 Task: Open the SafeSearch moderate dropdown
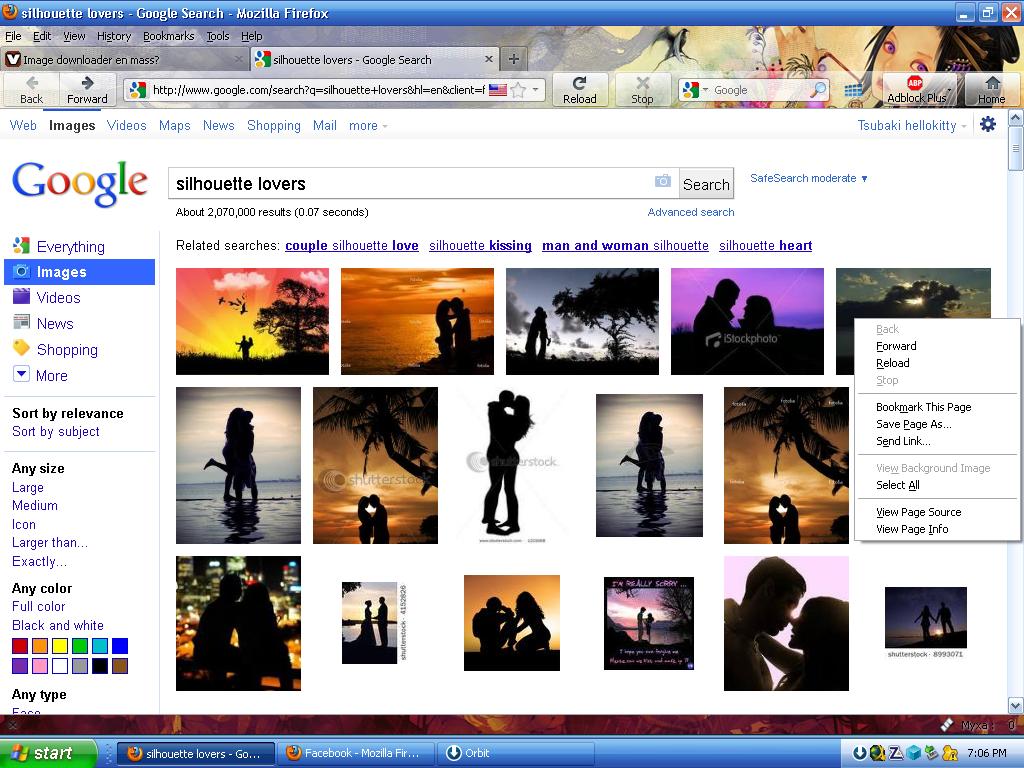[x=808, y=178]
